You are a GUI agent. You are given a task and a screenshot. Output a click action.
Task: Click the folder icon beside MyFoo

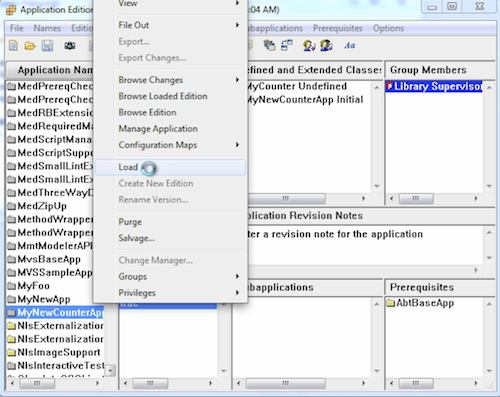(x=12, y=286)
